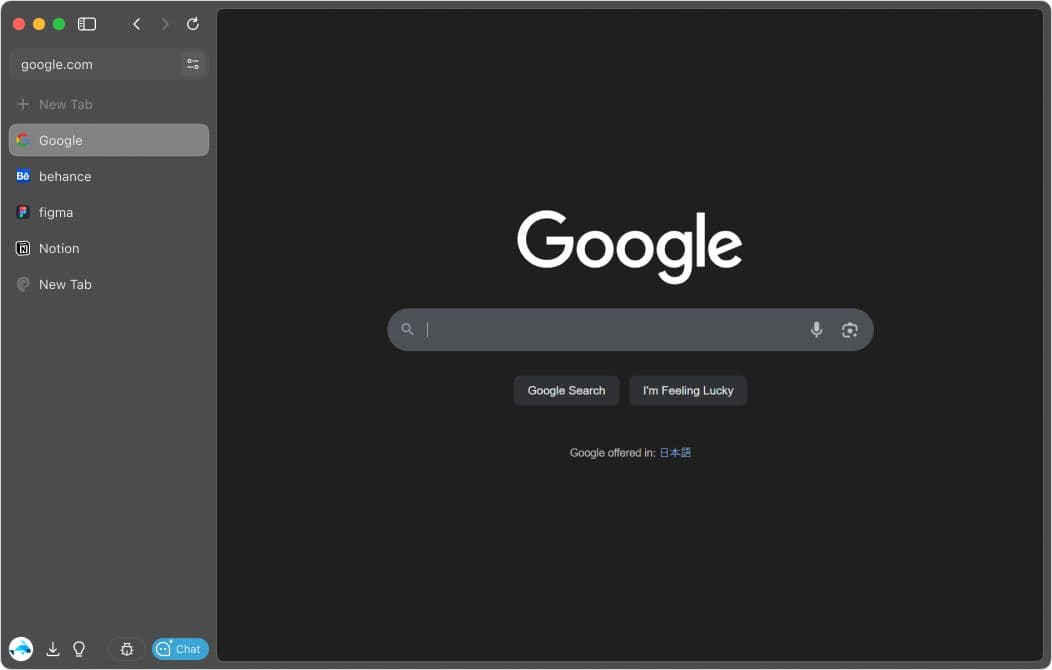Create a New Tab from the sidebar
Viewport: 1052px width, 670px height.
[66, 104]
